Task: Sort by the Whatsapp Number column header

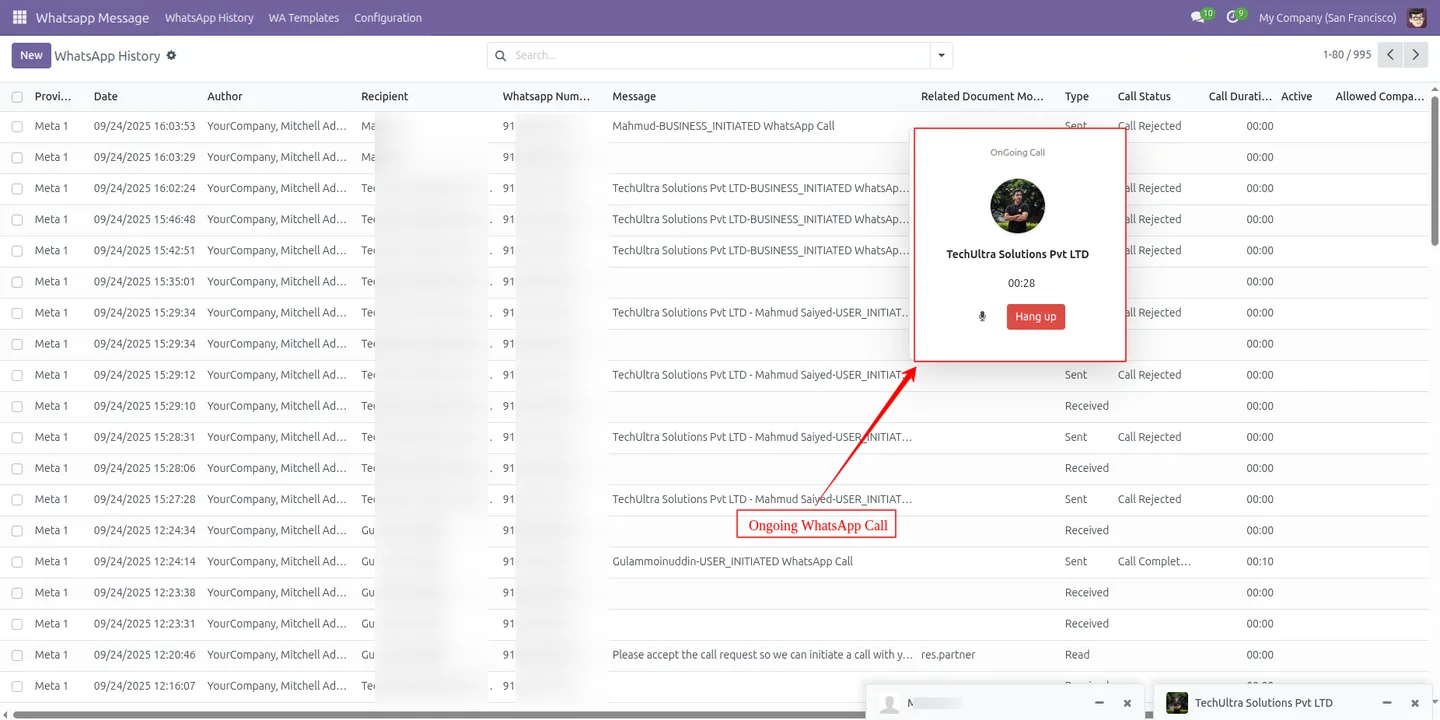Action: [547, 97]
